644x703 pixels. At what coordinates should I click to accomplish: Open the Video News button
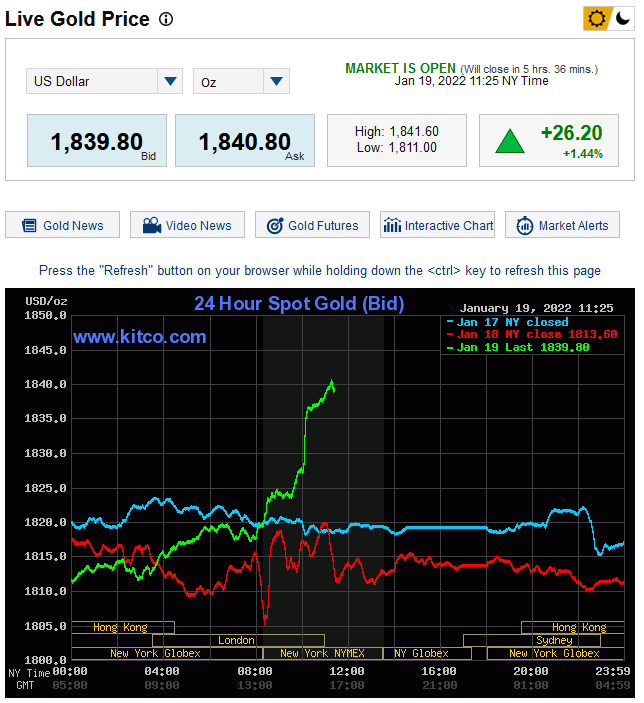coord(187,225)
